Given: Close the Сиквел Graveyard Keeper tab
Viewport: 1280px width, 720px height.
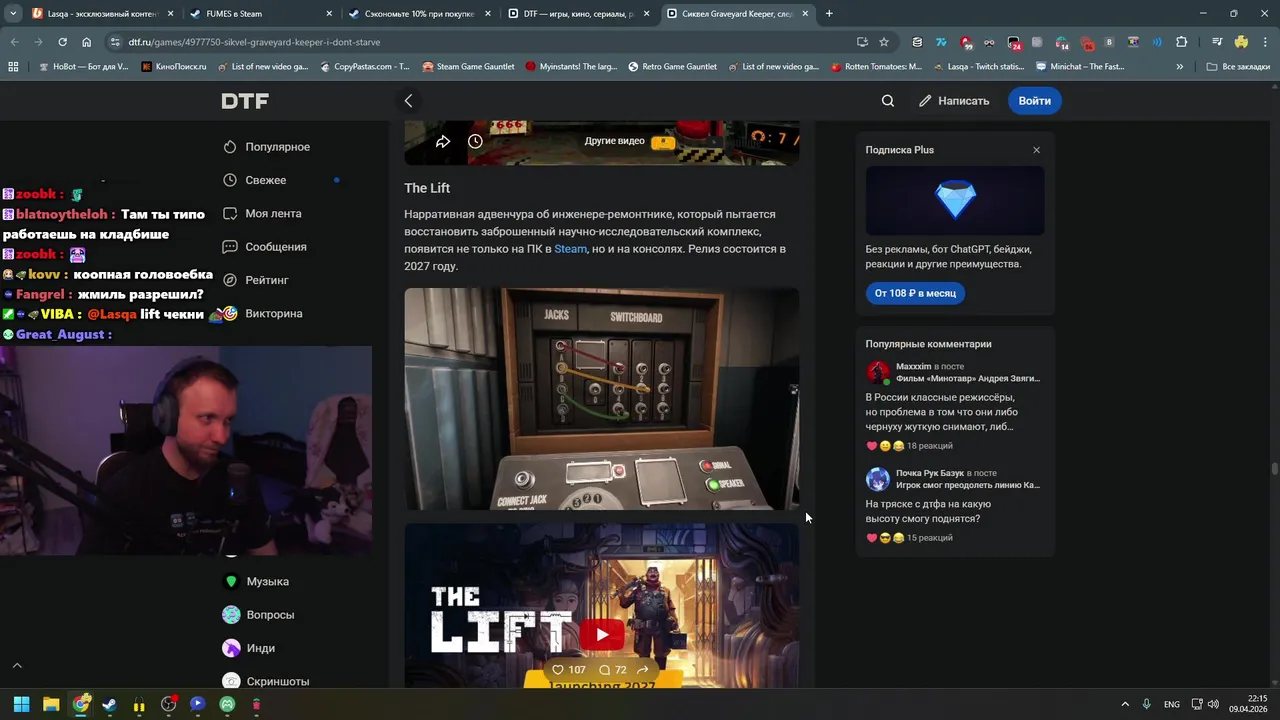Looking at the screenshot, I should pos(805,14).
